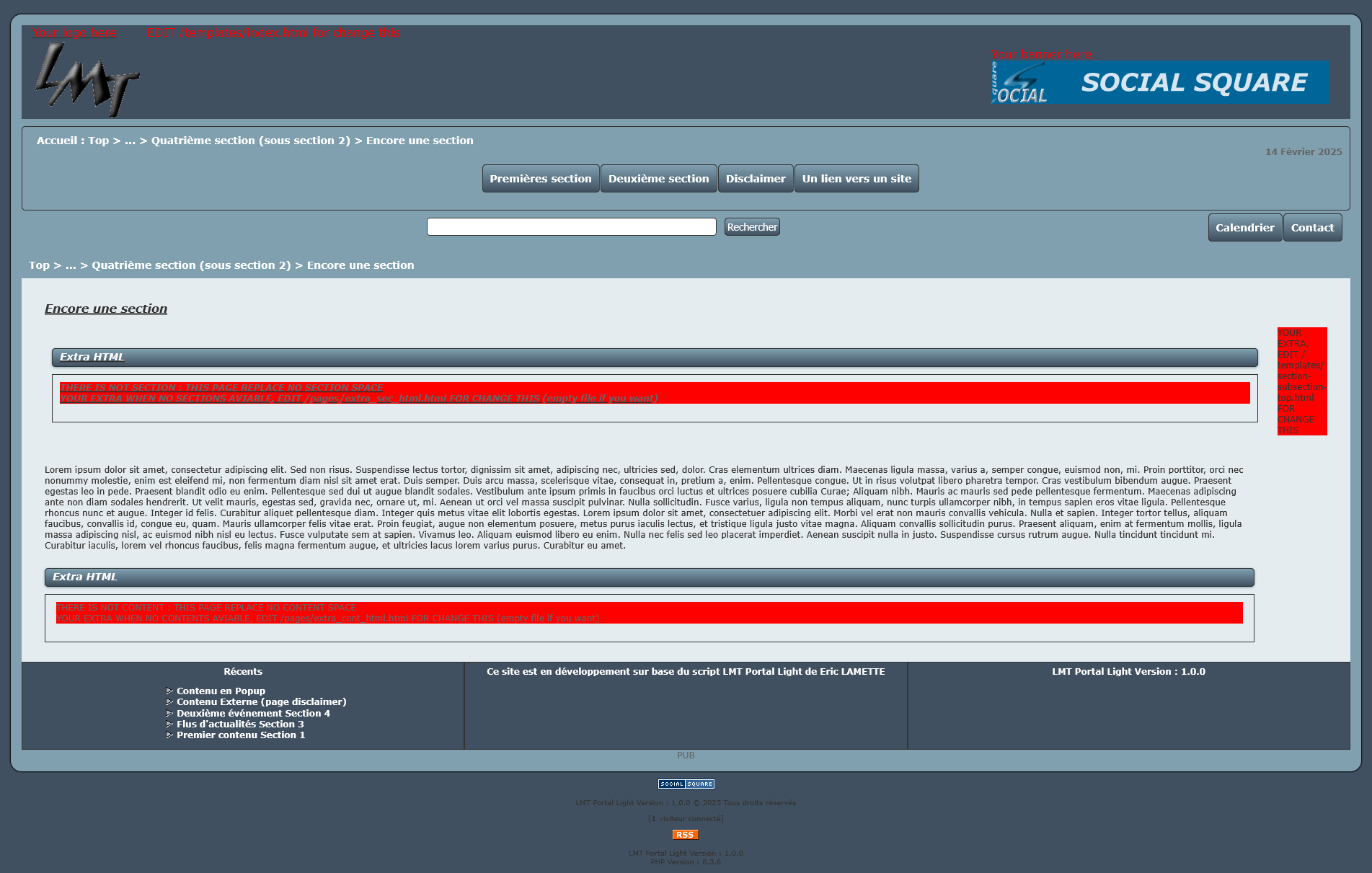The width and height of the screenshot is (1372, 873).
Task: Follow Un lien vers un site
Action: coord(856,179)
